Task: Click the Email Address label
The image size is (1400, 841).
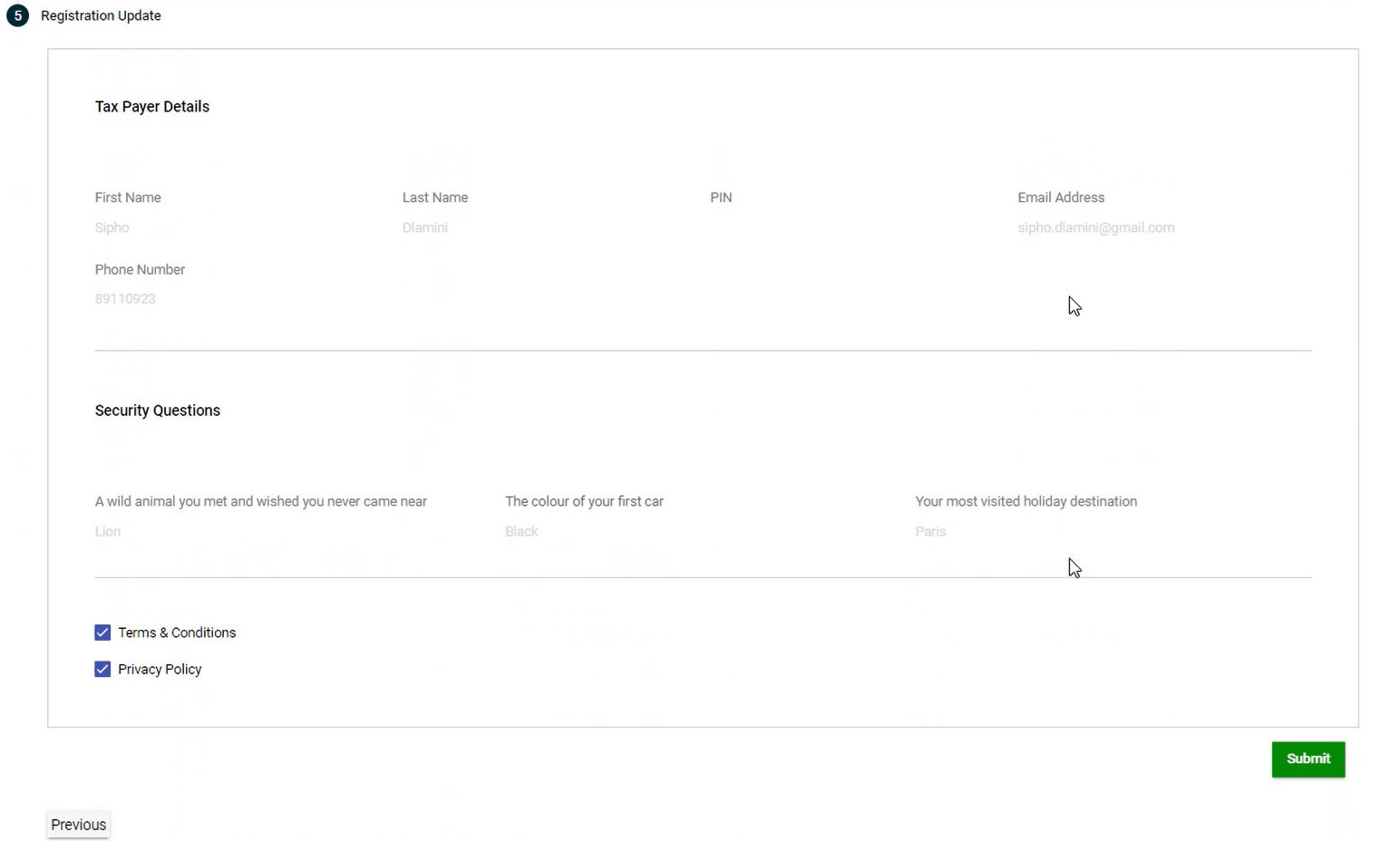Action: point(1060,198)
